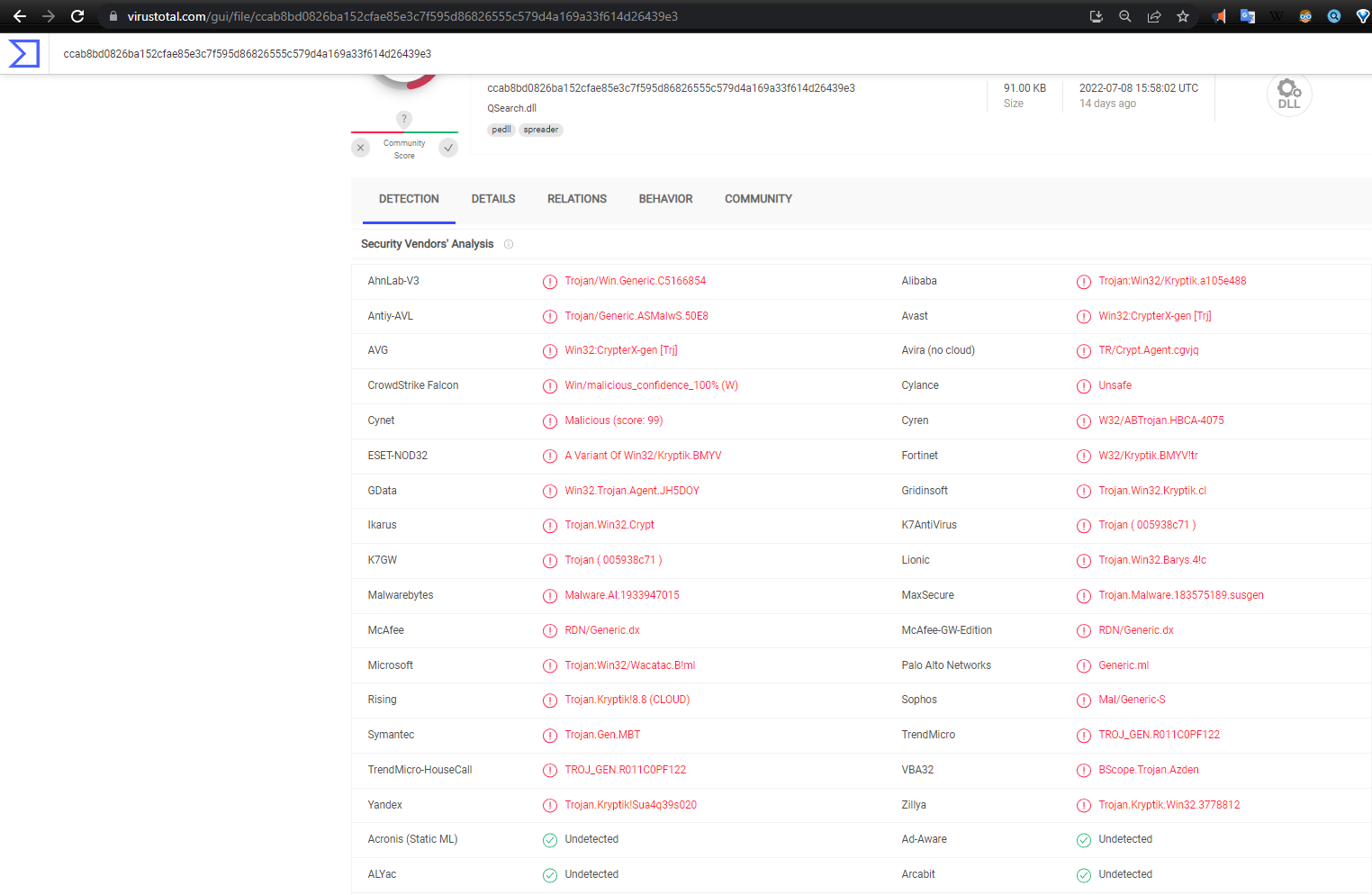1372x895 pixels.
Task: Click the alert icon beside Unsafe
Action: click(1084, 386)
